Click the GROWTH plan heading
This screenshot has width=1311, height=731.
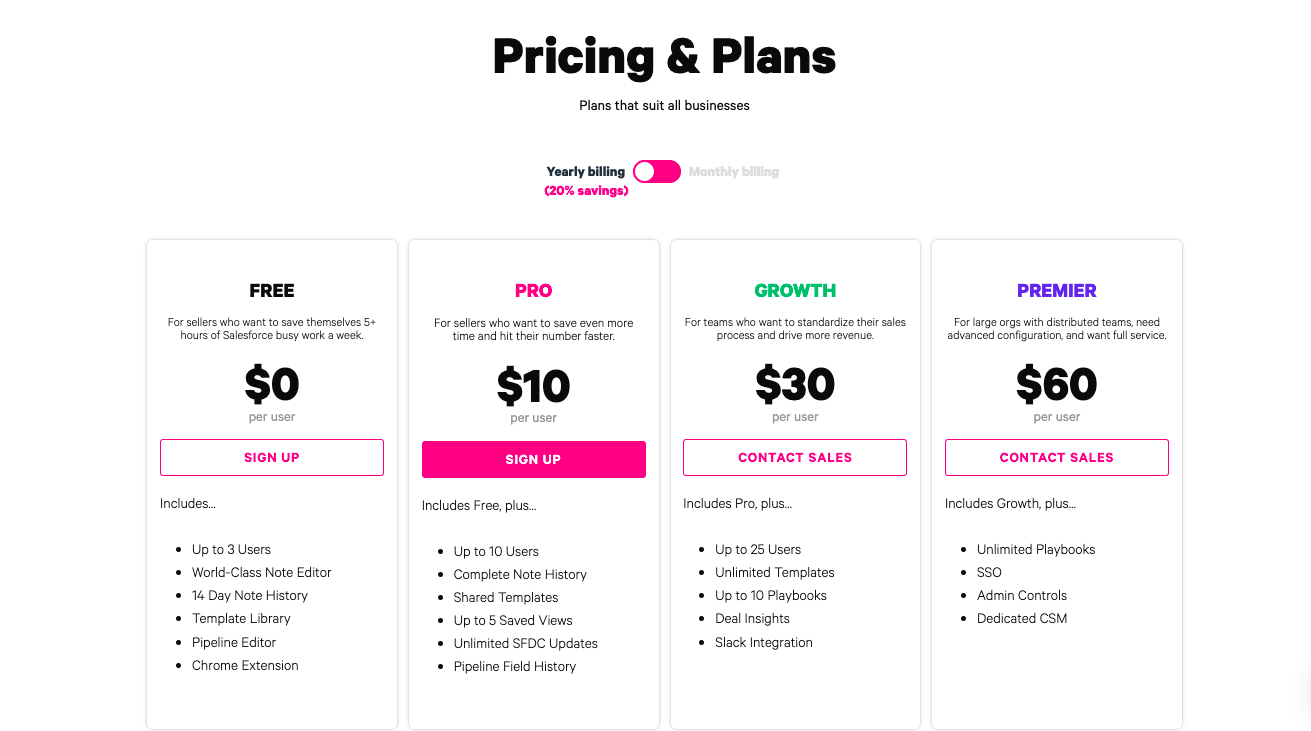pos(795,291)
